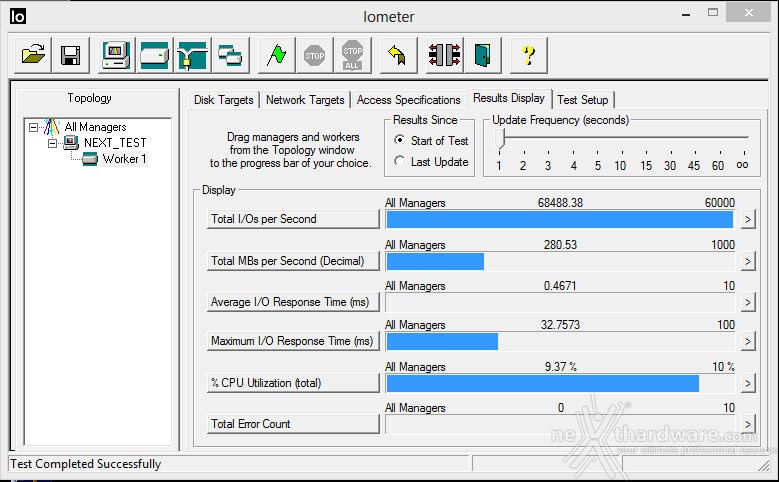Viewport: 779px width, 482px height.
Task: Open the Test Setup tab
Action: pyautogui.click(x=583, y=100)
